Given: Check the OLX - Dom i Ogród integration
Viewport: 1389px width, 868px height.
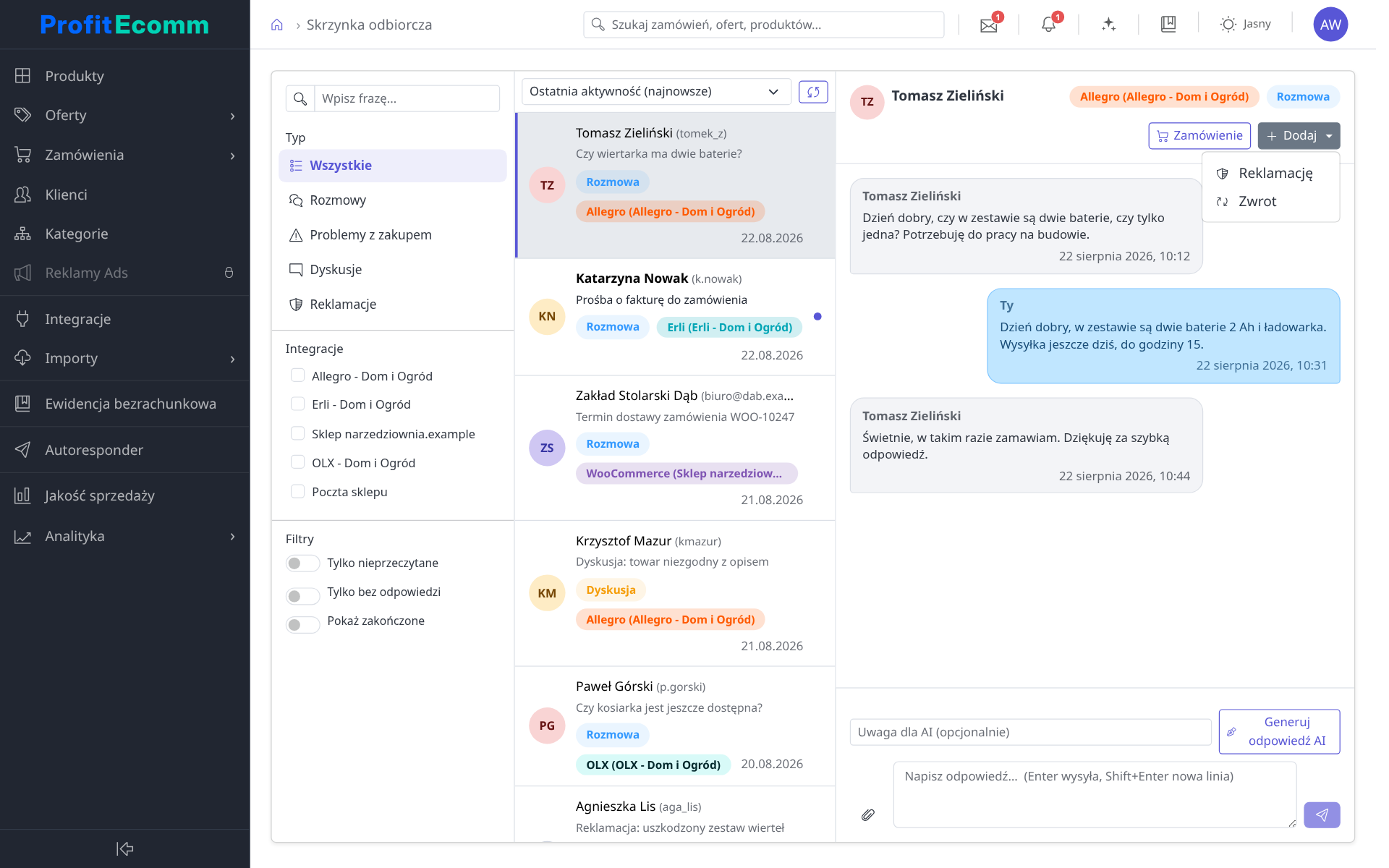Looking at the screenshot, I should click(x=297, y=462).
